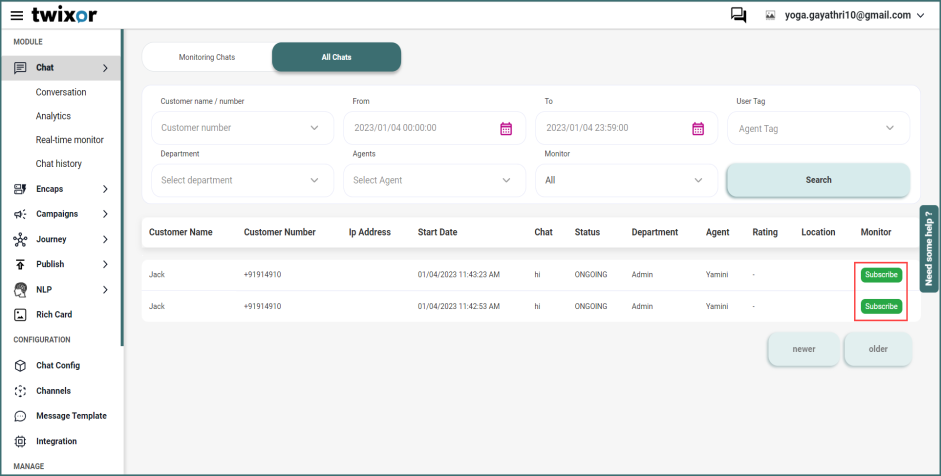
Task: Click the Message Template bubble icon
Action: tap(20, 416)
